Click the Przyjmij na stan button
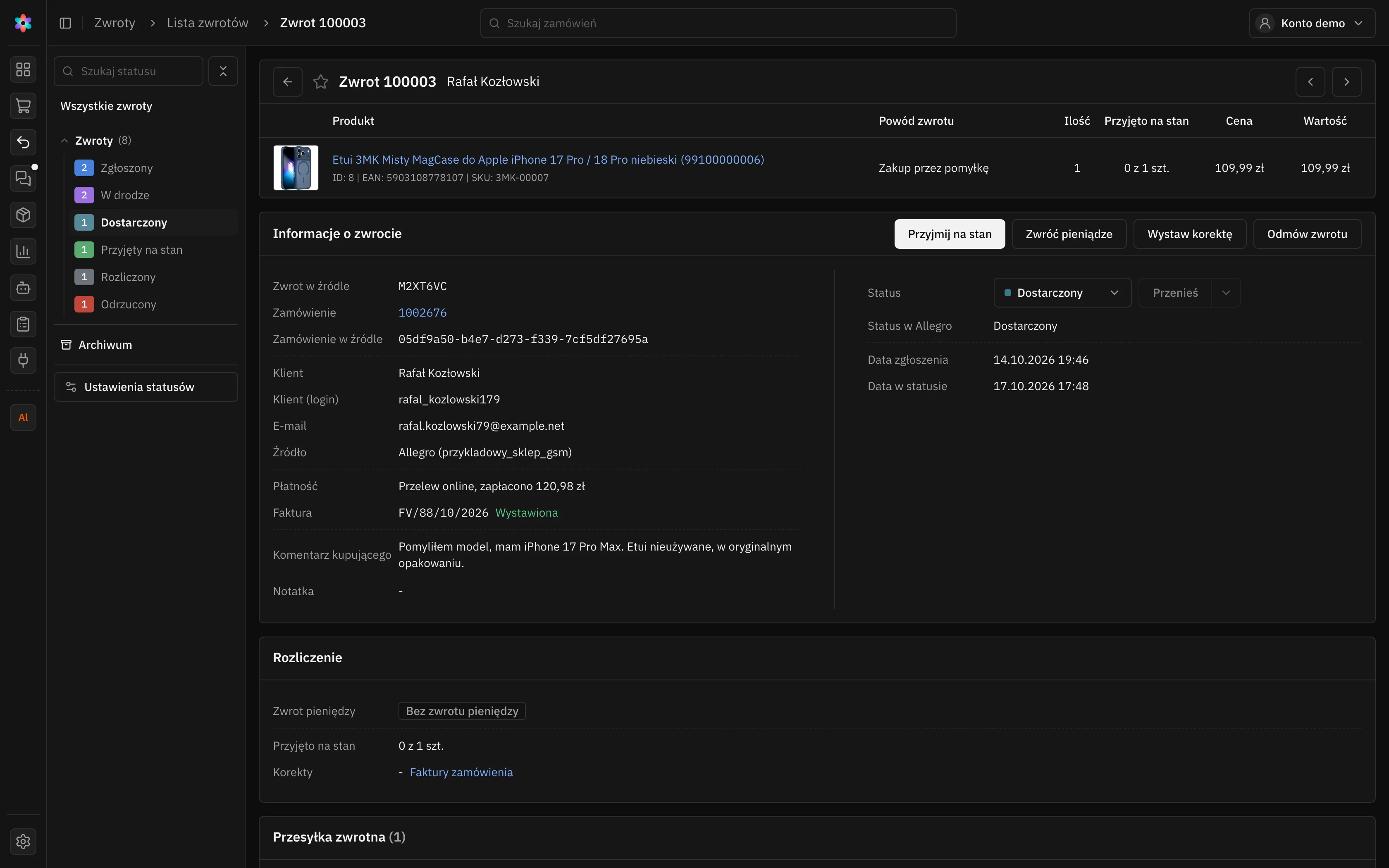 point(949,234)
